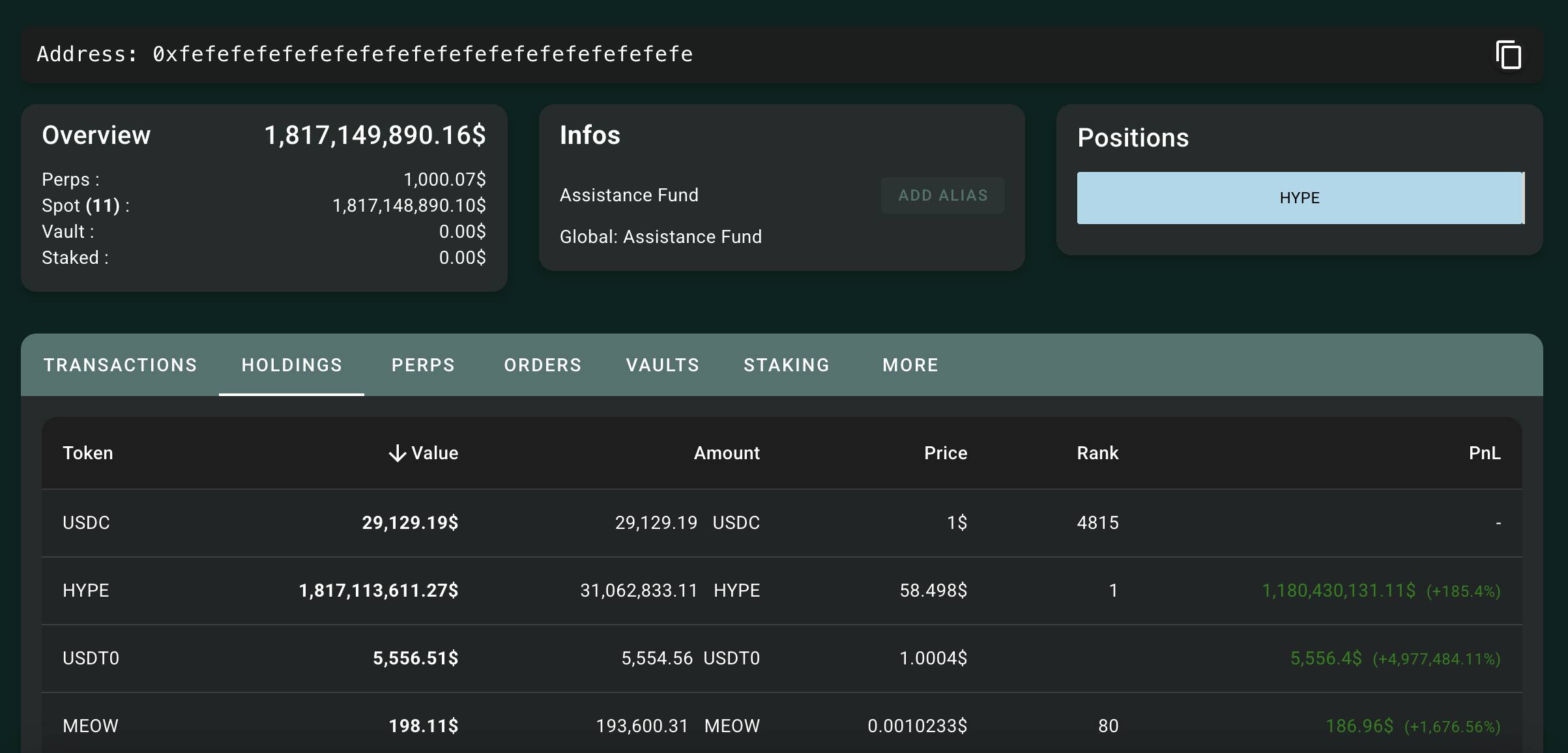Viewport: 1568px width, 753px height.
Task: Click the Vault value 0.00$
Action: click(x=462, y=232)
